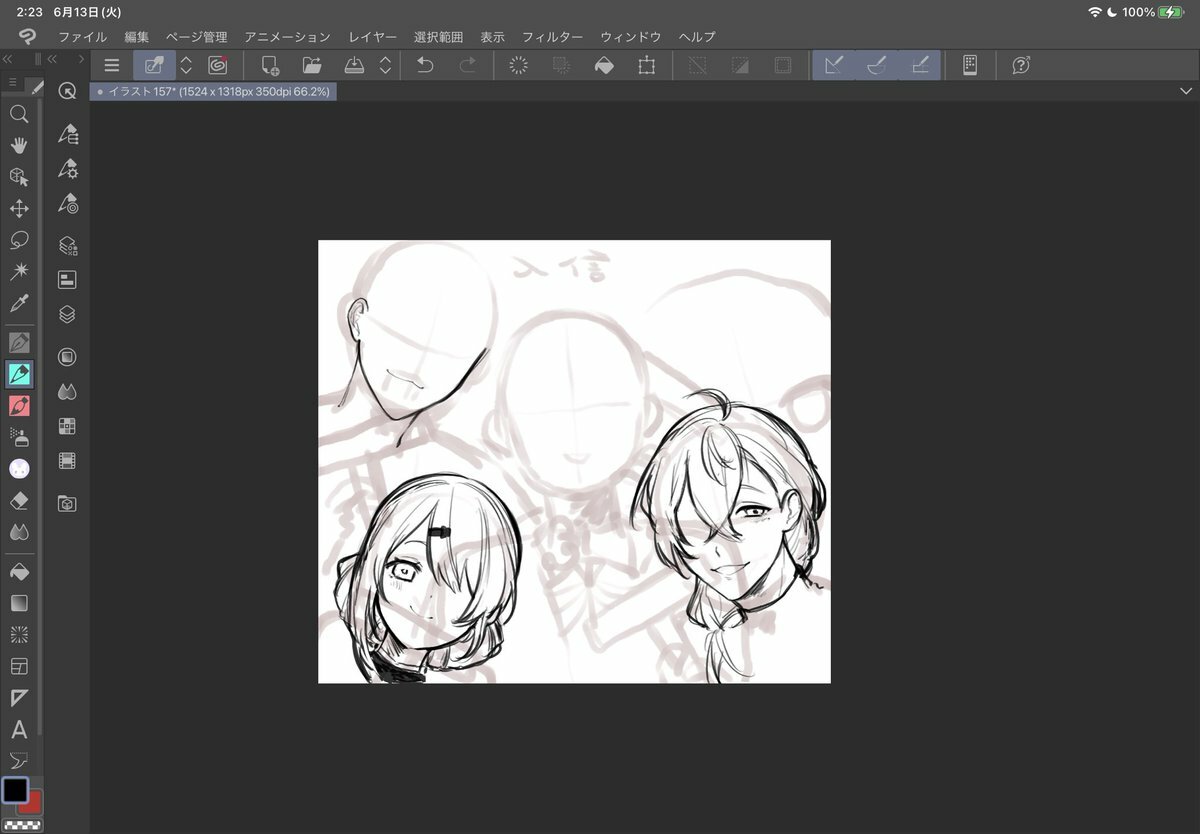Select the Zoom magnifier tool
The width and height of the screenshot is (1200, 834).
(19, 114)
